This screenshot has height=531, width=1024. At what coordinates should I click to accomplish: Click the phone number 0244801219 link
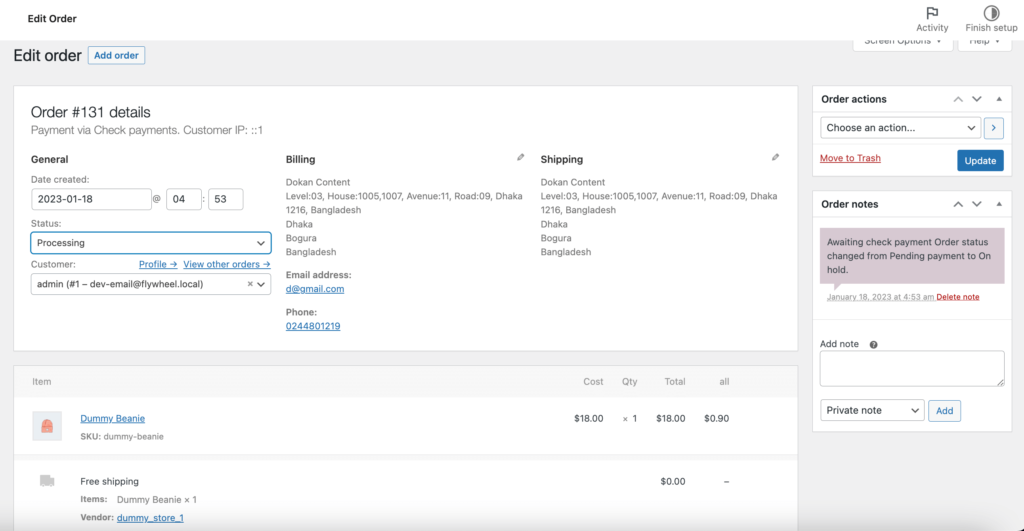pyautogui.click(x=313, y=326)
